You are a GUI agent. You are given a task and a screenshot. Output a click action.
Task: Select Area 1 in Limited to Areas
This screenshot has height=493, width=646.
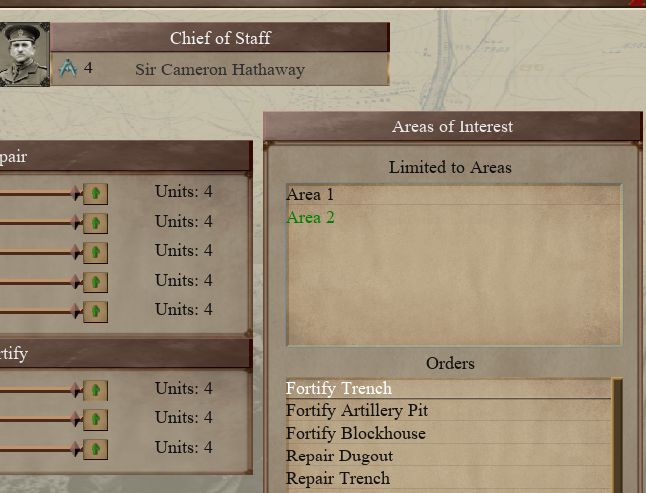(x=310, y=195)
